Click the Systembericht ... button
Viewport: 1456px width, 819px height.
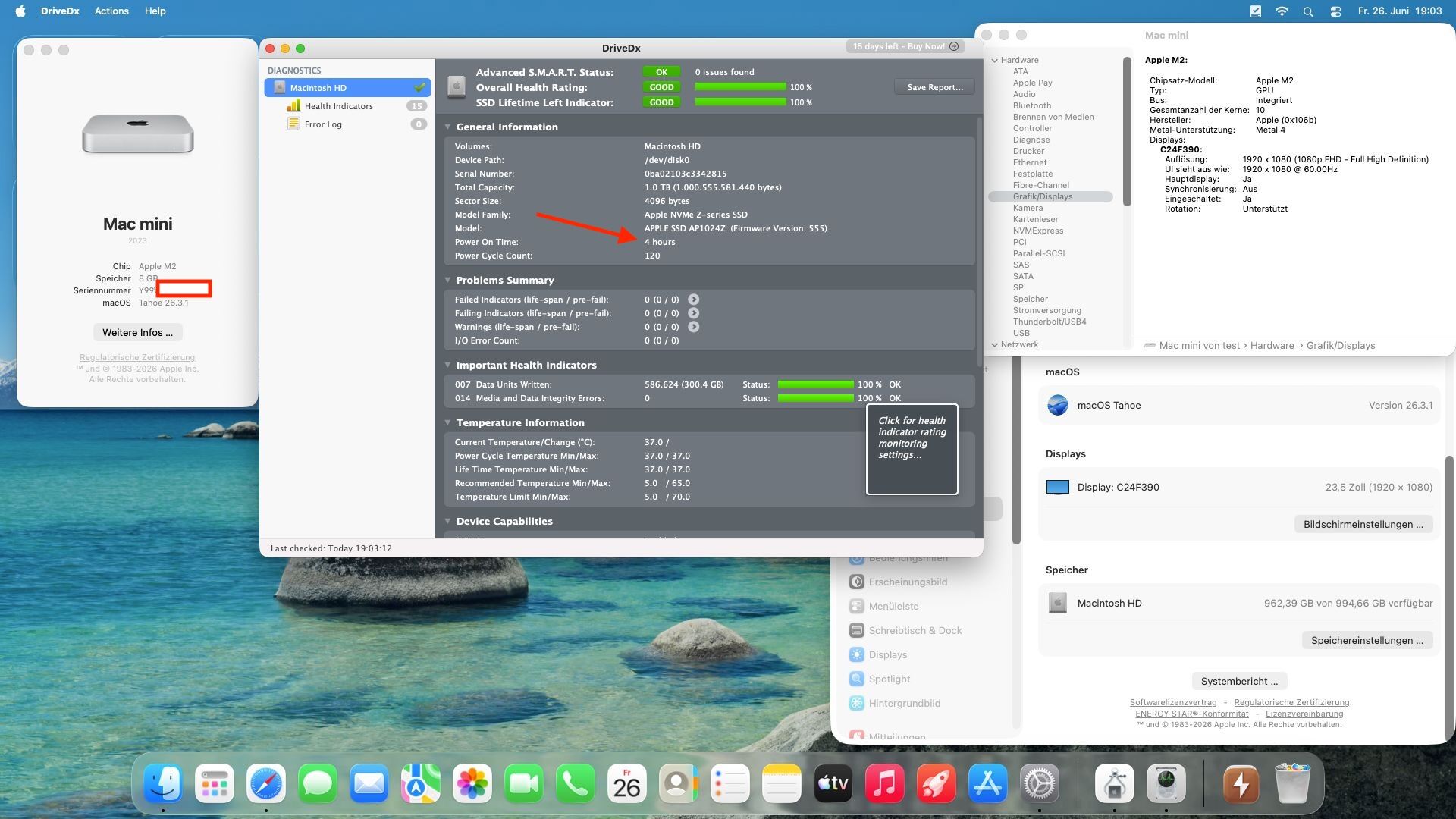pyautogui.click(x=1239, y=681)
